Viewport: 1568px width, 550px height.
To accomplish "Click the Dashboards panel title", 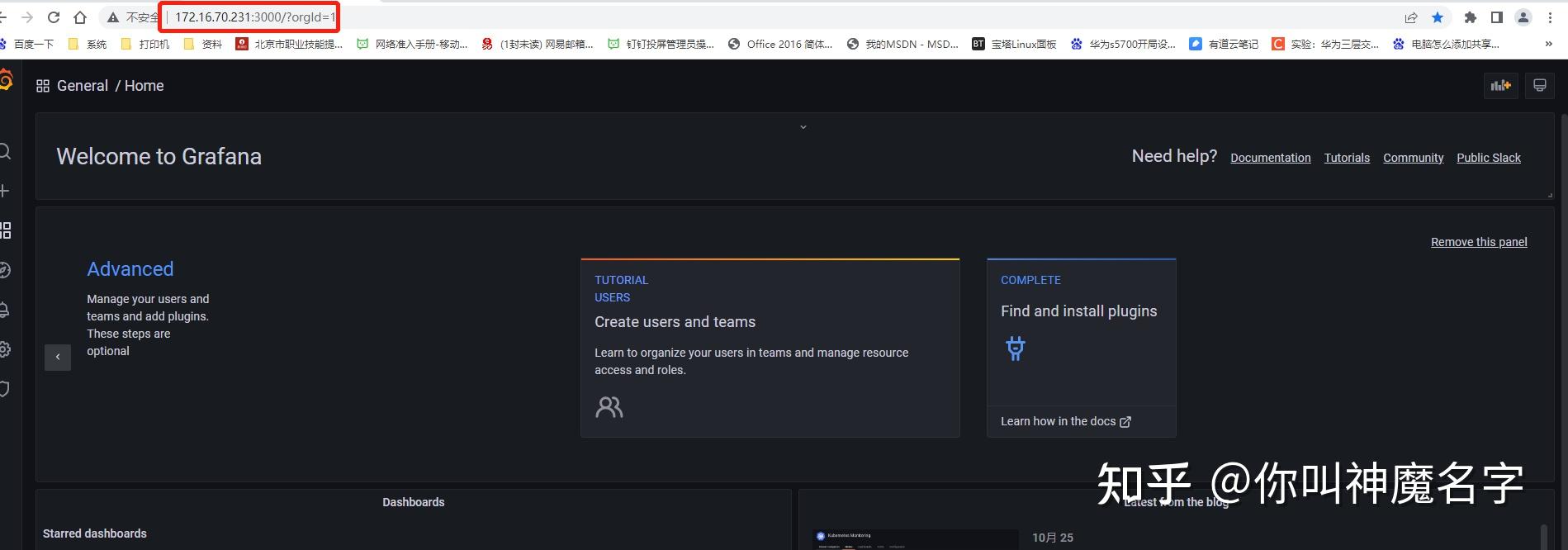I will tap(414, 502).
